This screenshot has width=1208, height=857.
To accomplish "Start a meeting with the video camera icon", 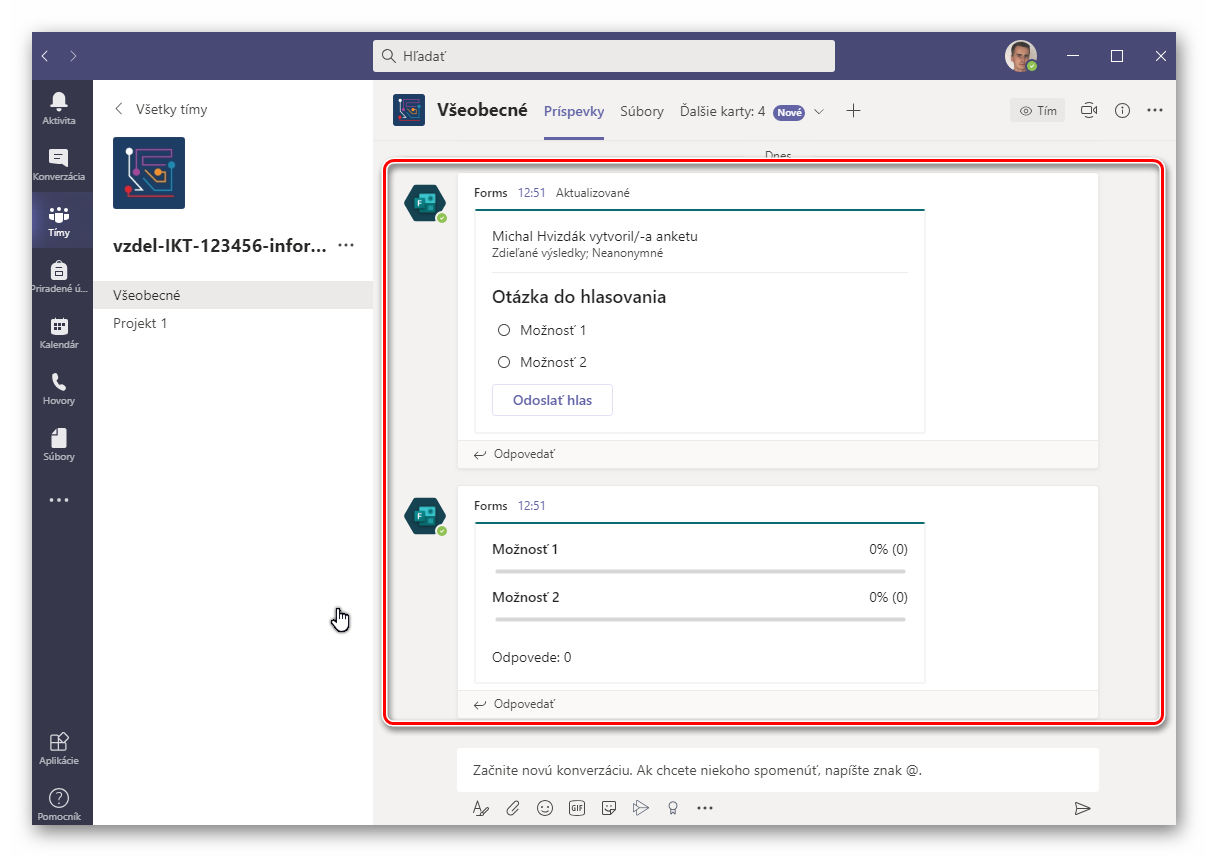I will [x=1089, y=111].
